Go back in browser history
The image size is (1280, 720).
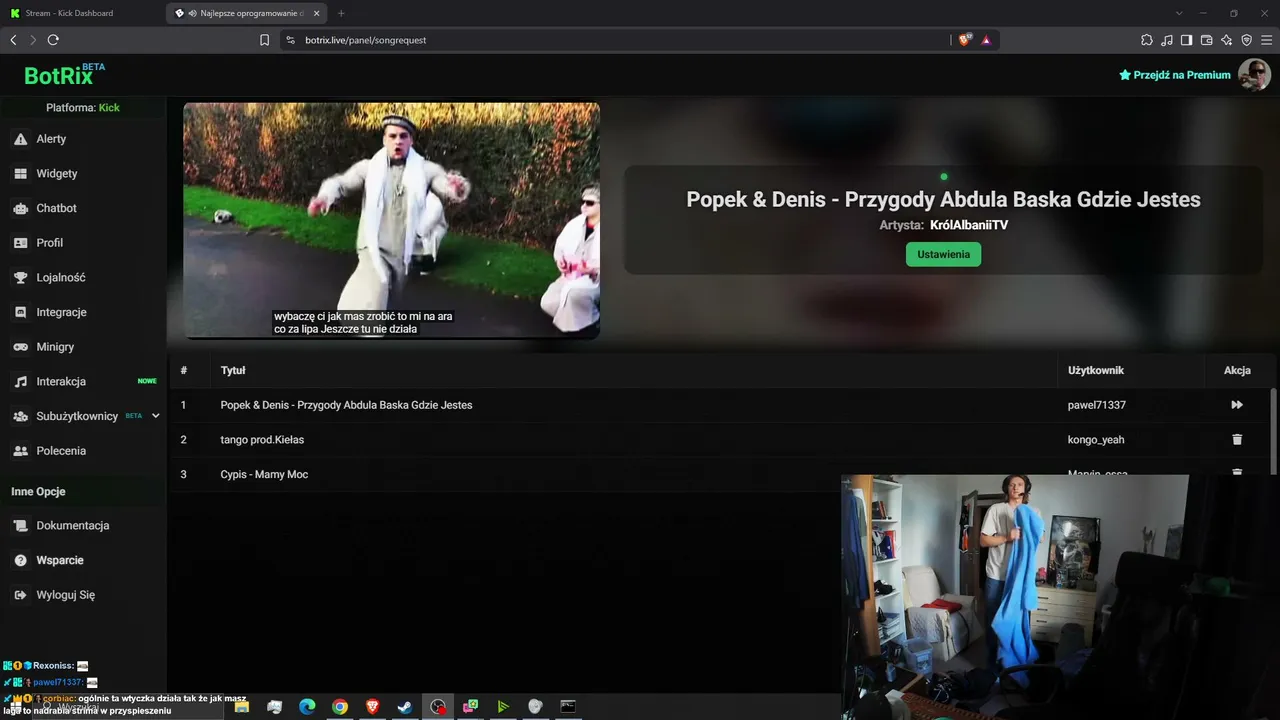(13, 40)
